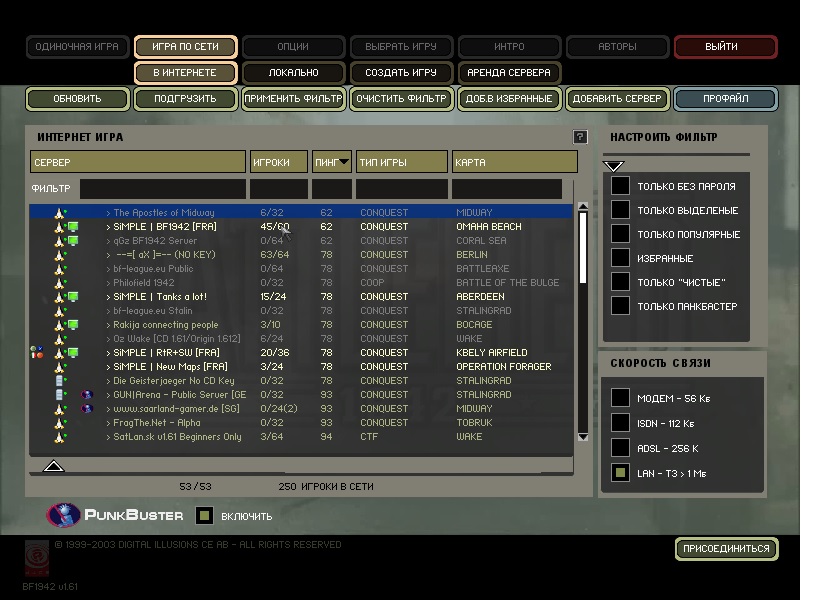This screenshot has width=819, height=600.
Task: Expand FragThe.Net - Alpha row chevron
Action: pyautogui.click(x=108, y=423)
